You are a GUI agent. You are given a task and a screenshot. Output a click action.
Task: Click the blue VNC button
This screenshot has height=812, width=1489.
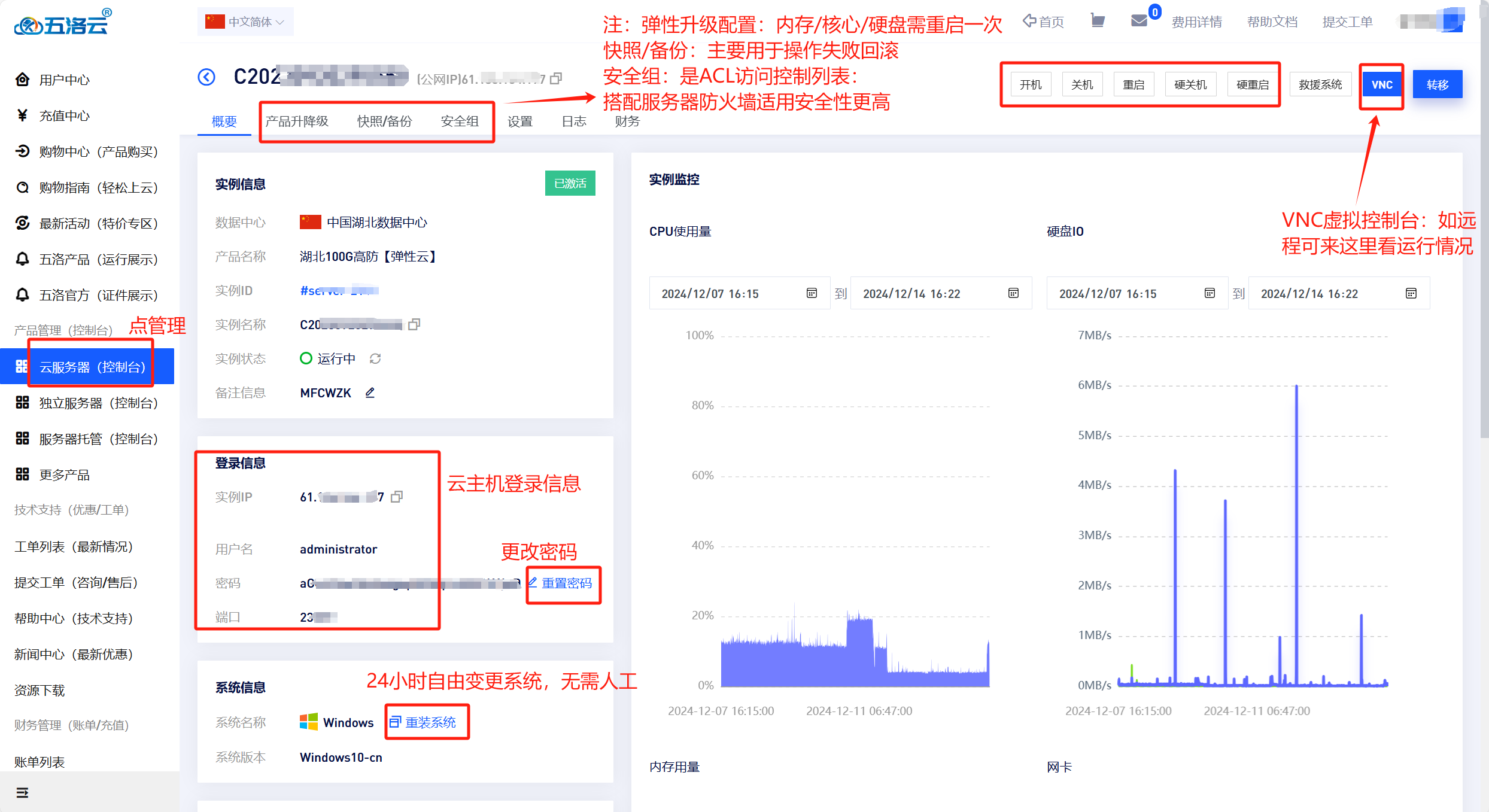[x=1381, y=84]
